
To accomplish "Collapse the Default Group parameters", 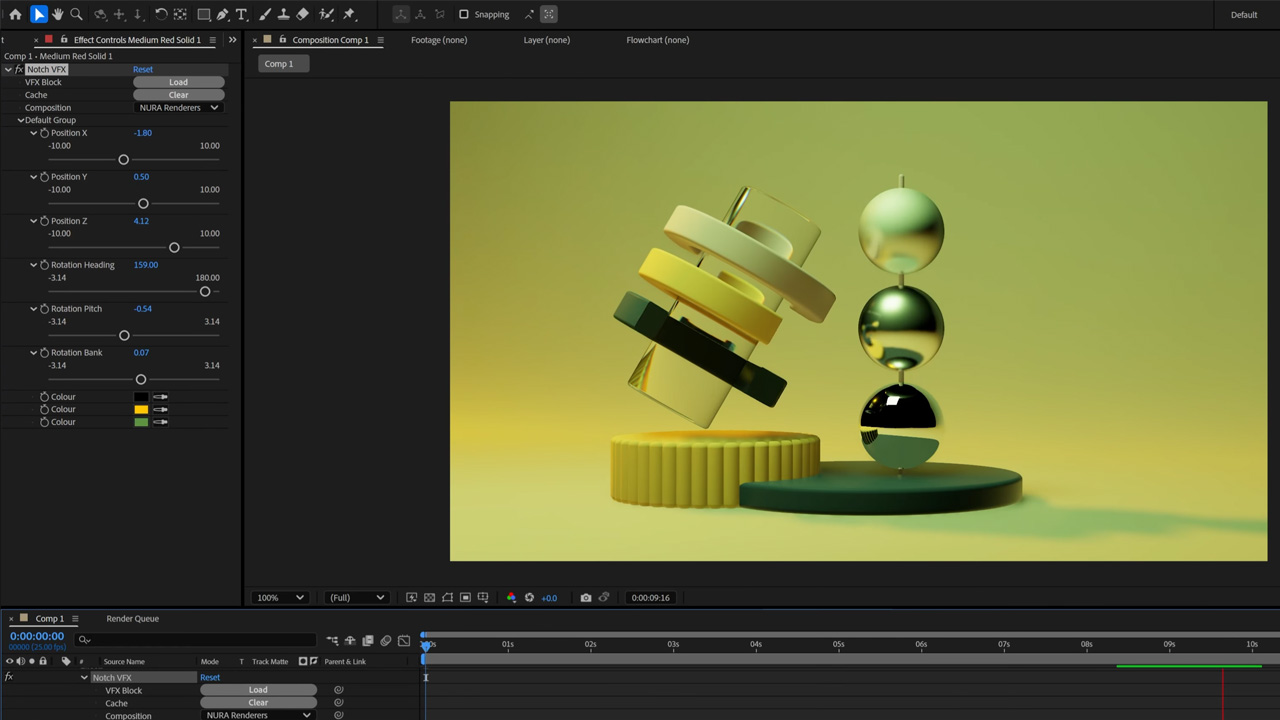I will pyautogui.click(x=20, y=119).
